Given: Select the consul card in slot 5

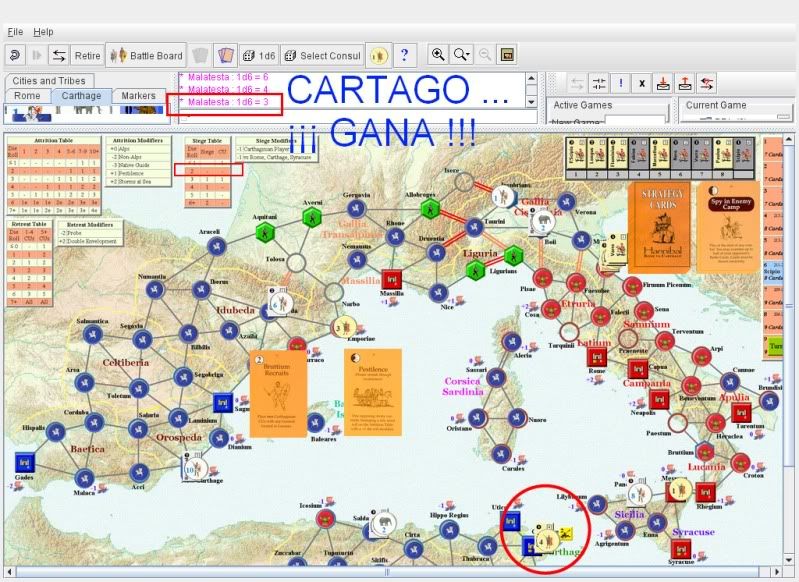Looking at the screenshot, I should 659,154.
